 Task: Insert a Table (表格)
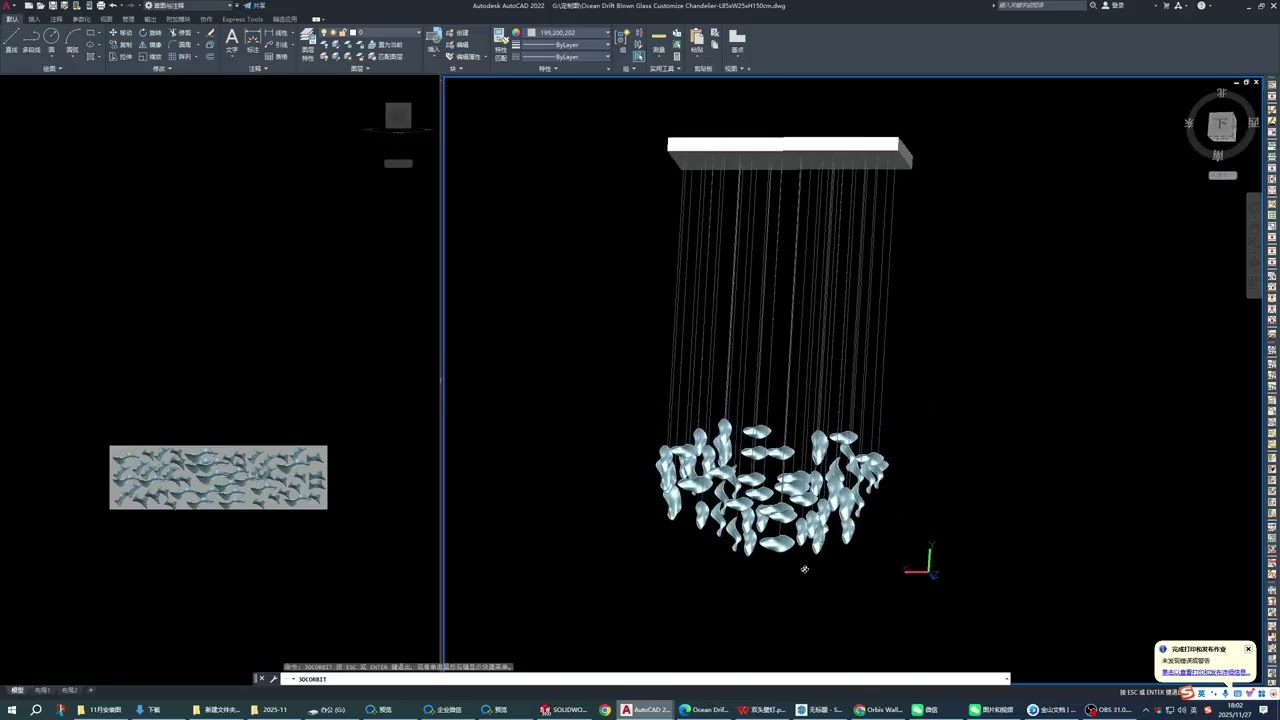click(277, 57)
